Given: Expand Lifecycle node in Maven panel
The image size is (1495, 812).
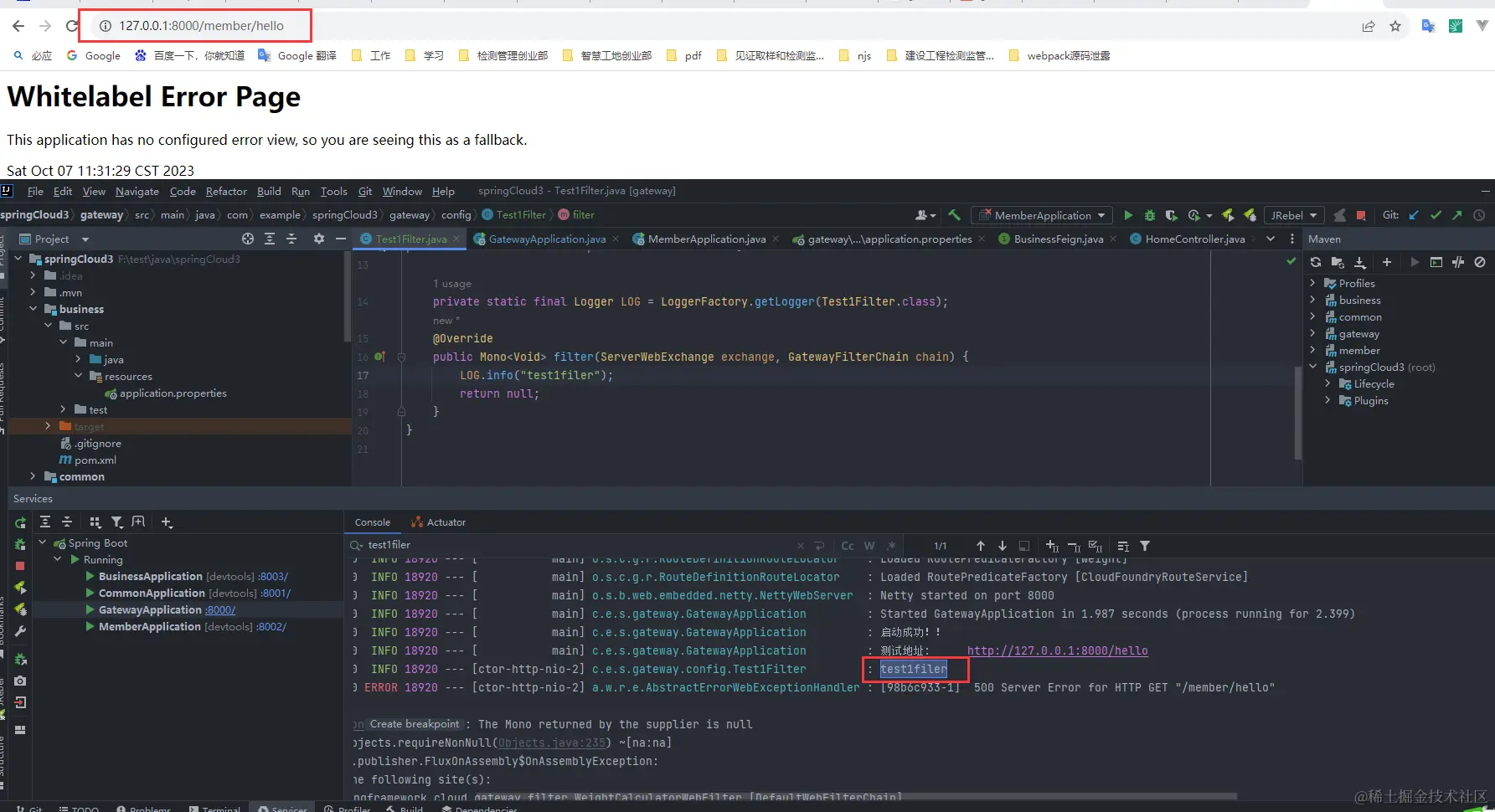Looking at the screenshot, I should click(x=1328, y=383).
